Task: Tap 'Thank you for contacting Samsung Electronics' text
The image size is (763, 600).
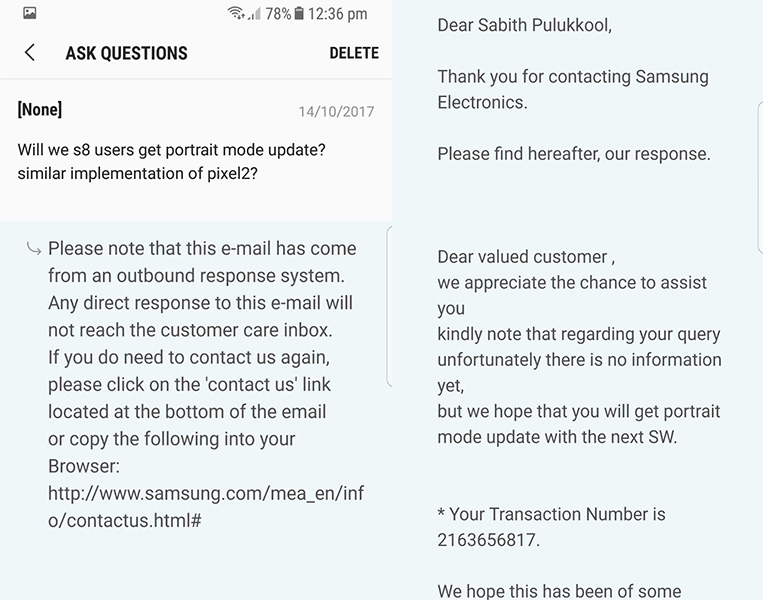Action: 573,89
